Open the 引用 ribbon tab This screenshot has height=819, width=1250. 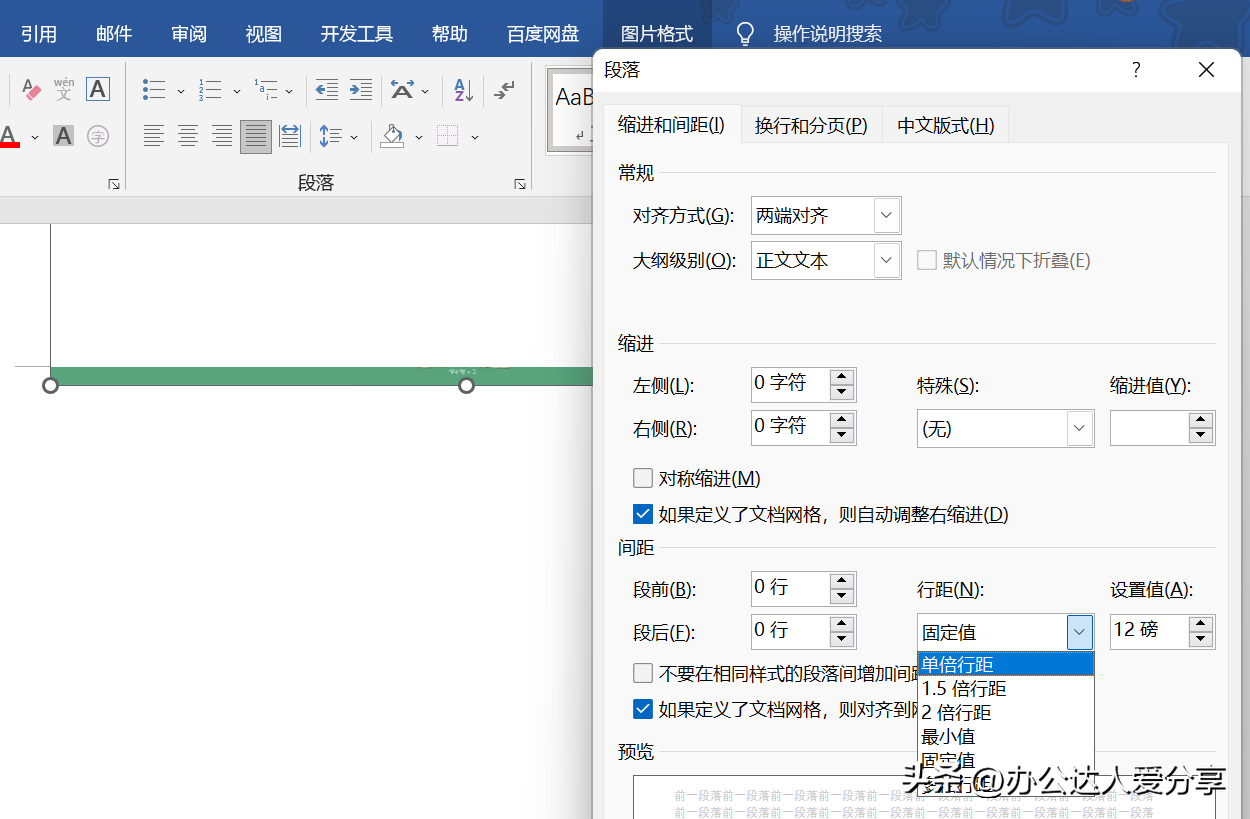tap(39, 34)
